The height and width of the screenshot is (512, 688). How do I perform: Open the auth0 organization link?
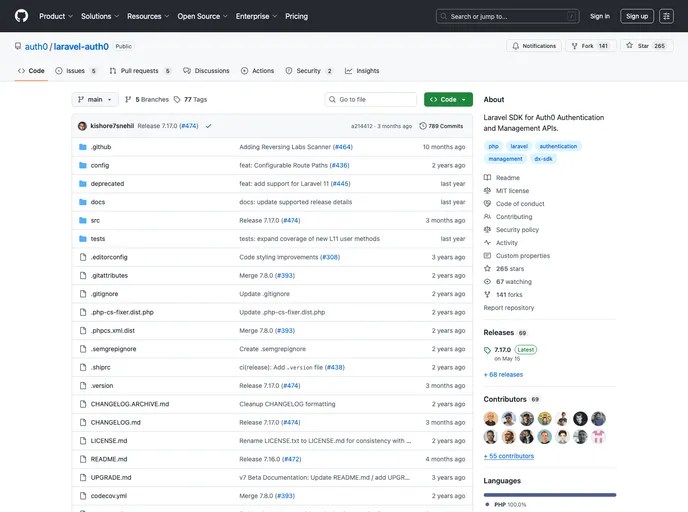pyautogui.click(x=36, y=47)
